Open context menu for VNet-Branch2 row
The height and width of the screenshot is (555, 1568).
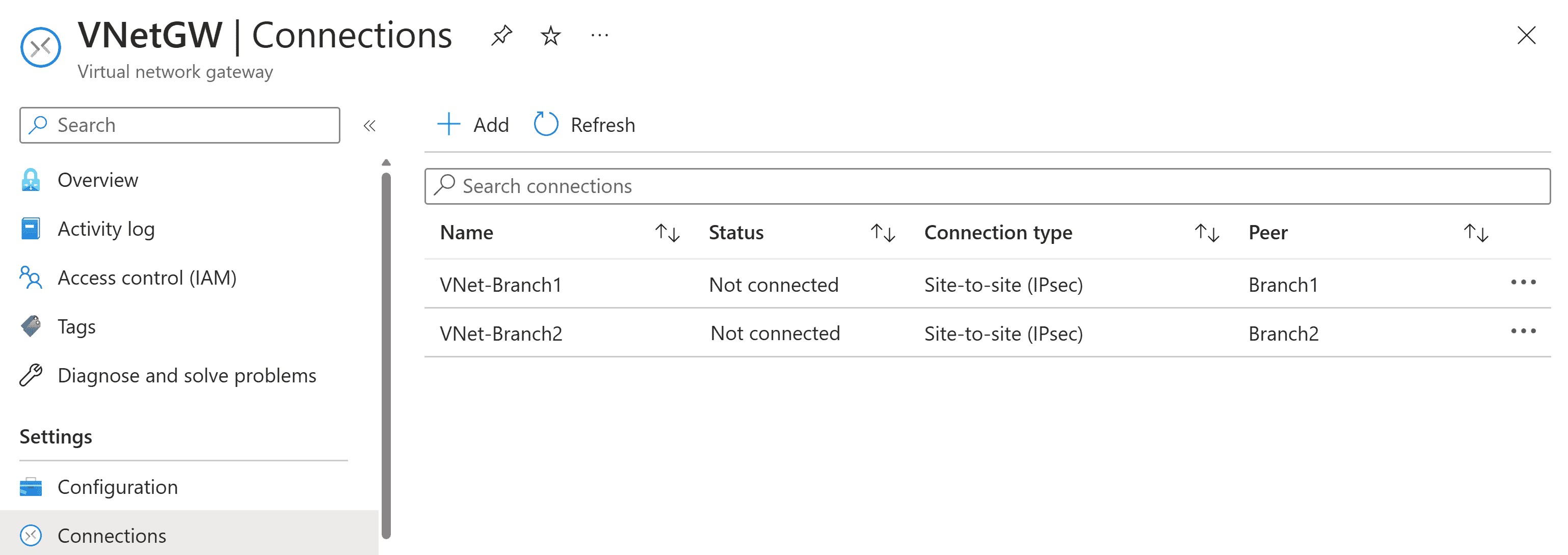[1523, 330]
